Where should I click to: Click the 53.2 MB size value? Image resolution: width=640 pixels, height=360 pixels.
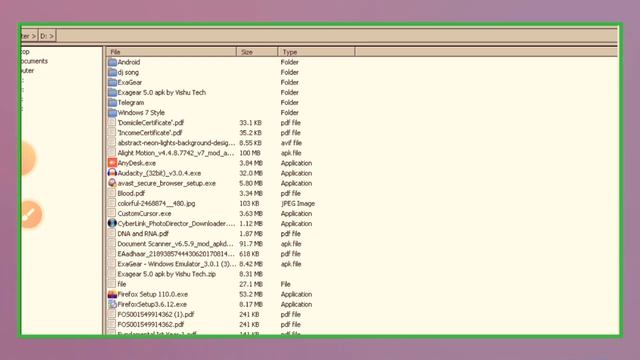251,294
